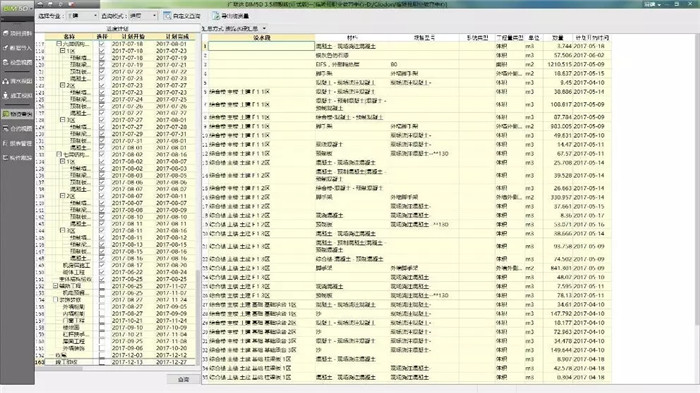The image size is (700, 393).
Task: Check the box for row 163 dated 2017-12-13
Action: [102, 362]
